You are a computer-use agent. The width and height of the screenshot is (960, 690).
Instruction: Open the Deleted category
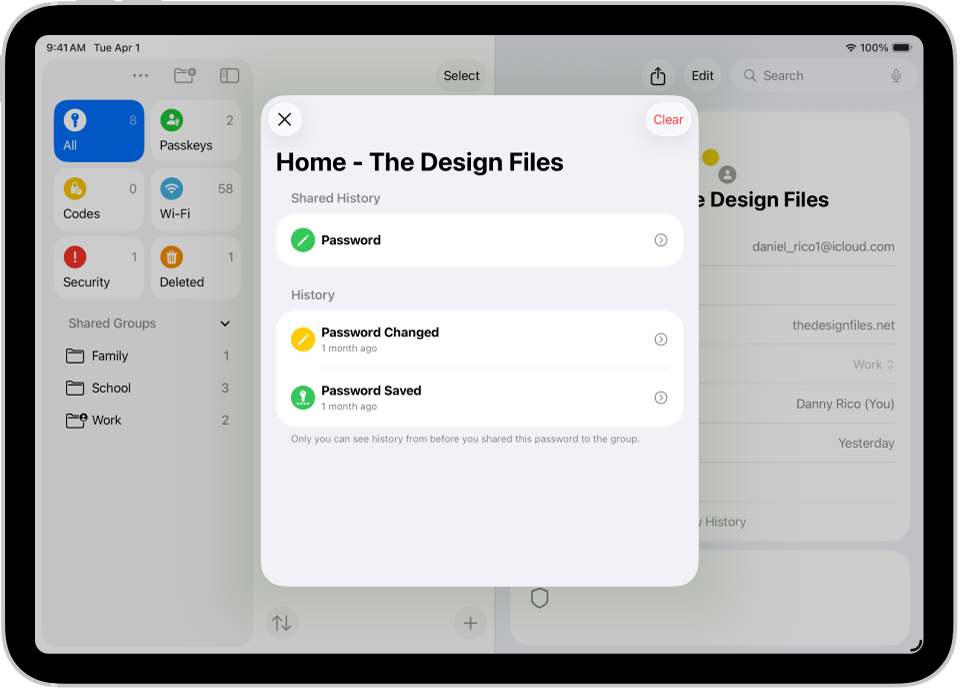tap(195, 268)
